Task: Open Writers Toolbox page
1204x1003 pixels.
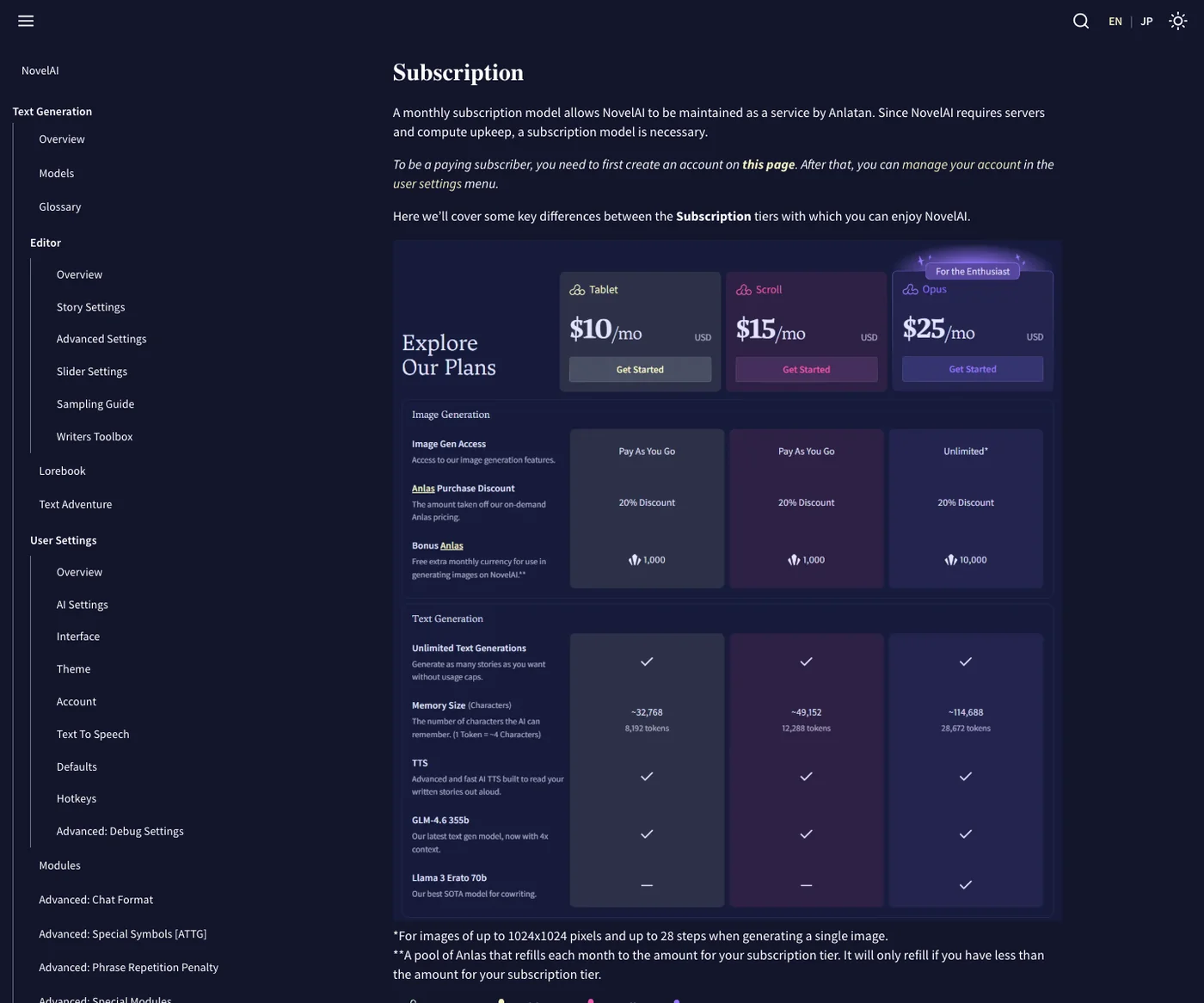Action: tap(95, 437)
